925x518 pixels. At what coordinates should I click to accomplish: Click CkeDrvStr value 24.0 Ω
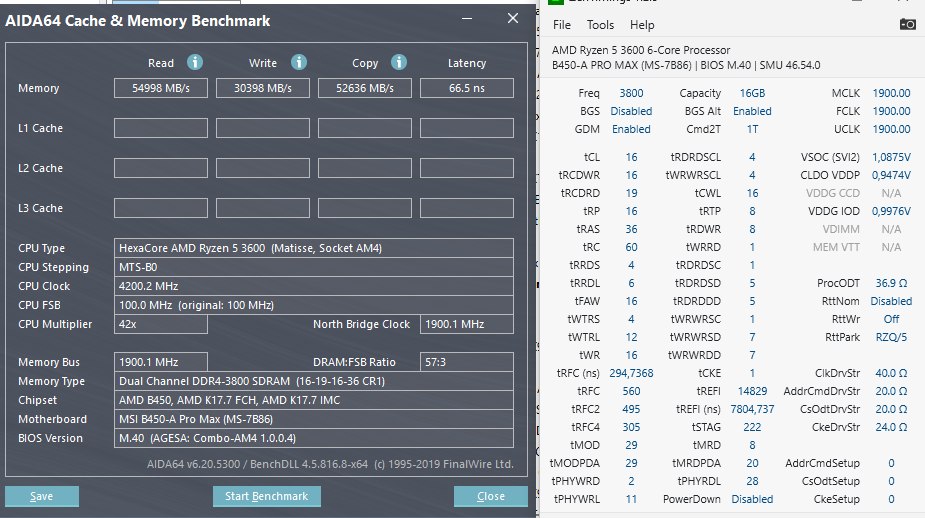[x=891, y=427]
